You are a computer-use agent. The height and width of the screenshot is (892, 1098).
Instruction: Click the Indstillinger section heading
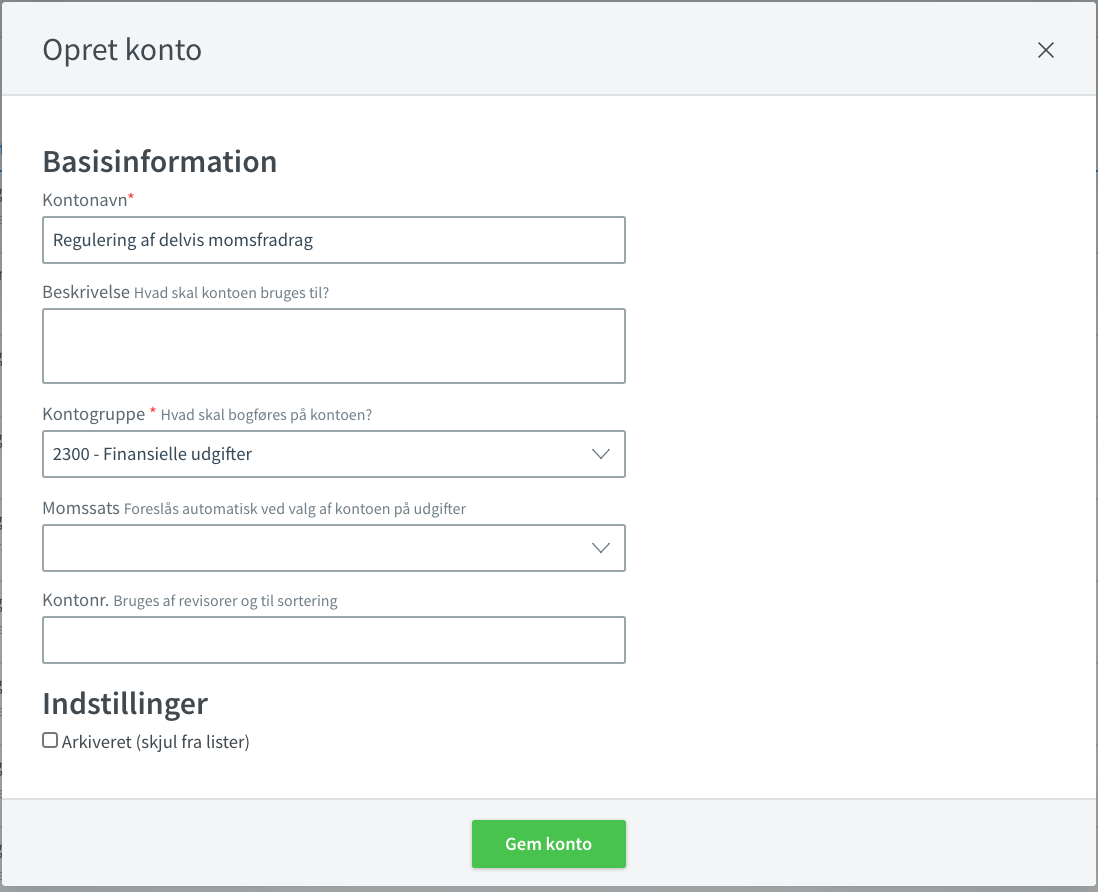125,704
